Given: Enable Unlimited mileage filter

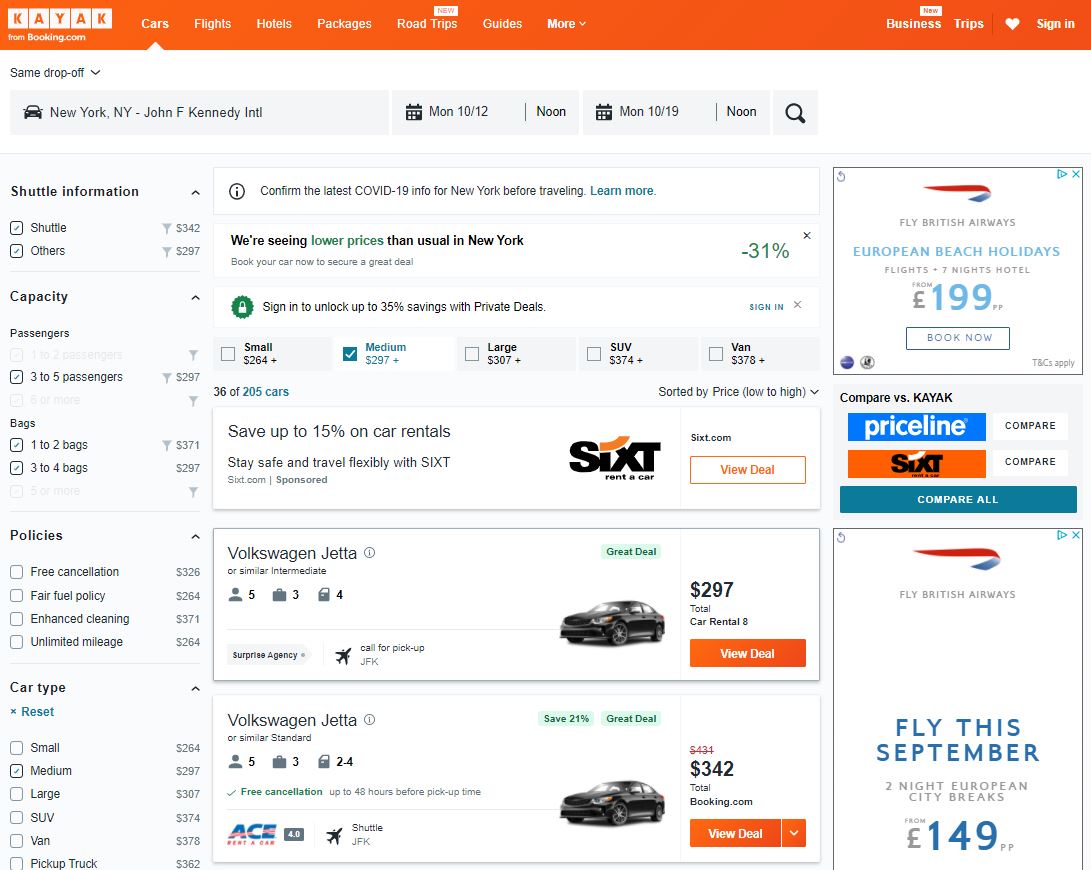Looking at the screenshot, I should (x=17, y=642).
